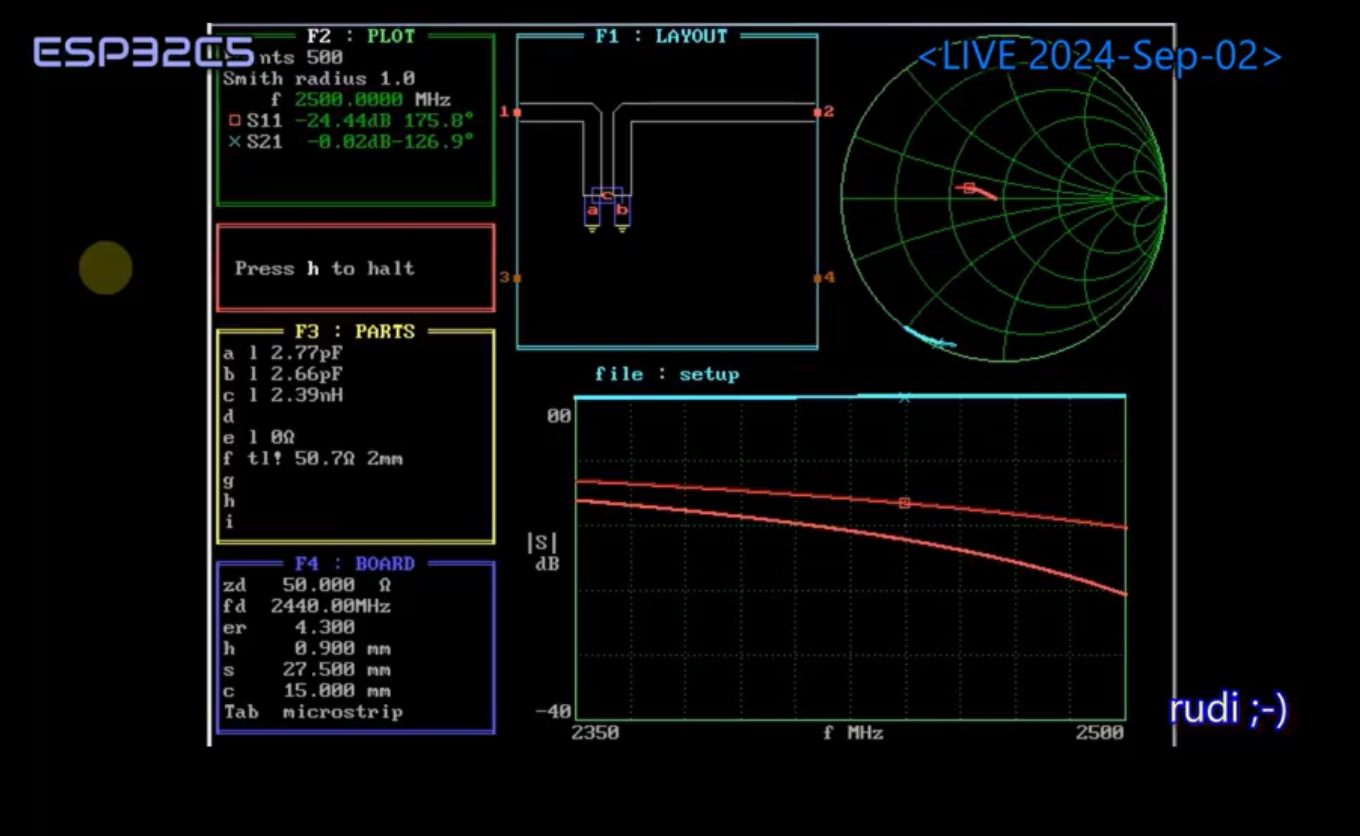This screenshot has height=836, width=1360.
Task: Select capacitor part b in the layout
Action: tap(622, 211)
